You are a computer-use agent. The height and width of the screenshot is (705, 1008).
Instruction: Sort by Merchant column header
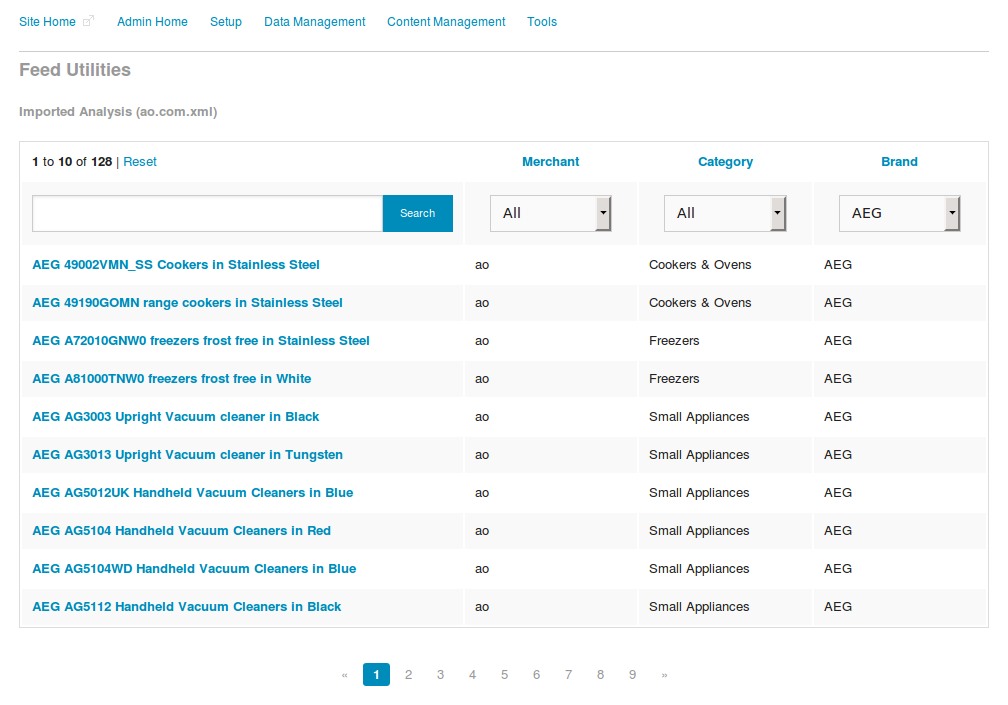[x=550, y=162]
